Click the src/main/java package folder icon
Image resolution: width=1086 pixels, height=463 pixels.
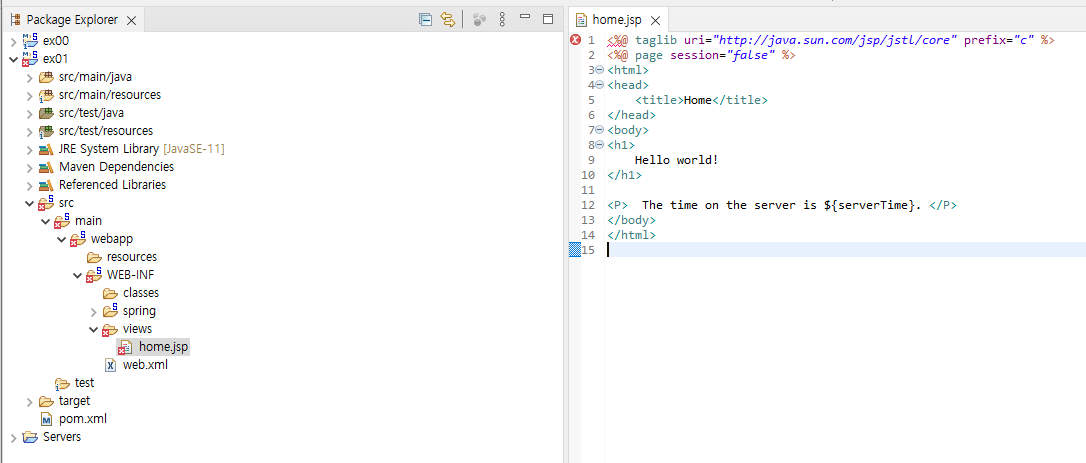point(46,77)
